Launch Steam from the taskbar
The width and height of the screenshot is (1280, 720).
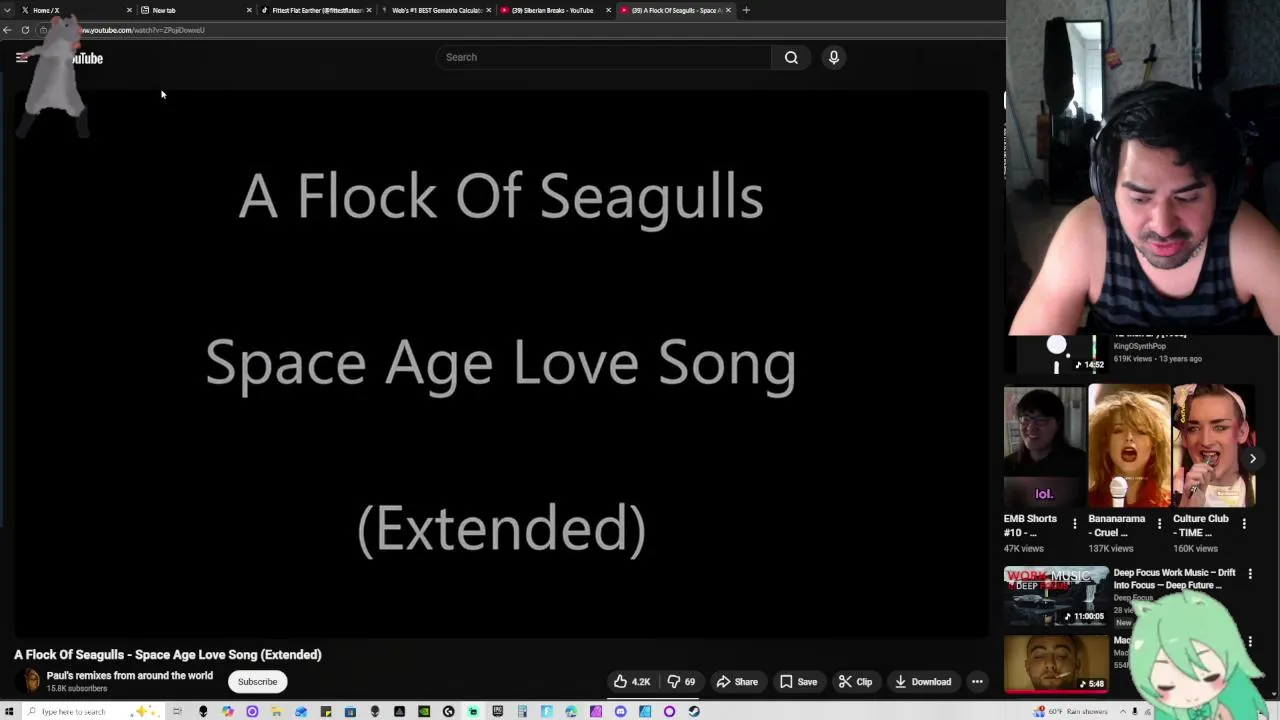tap(694, 711)
